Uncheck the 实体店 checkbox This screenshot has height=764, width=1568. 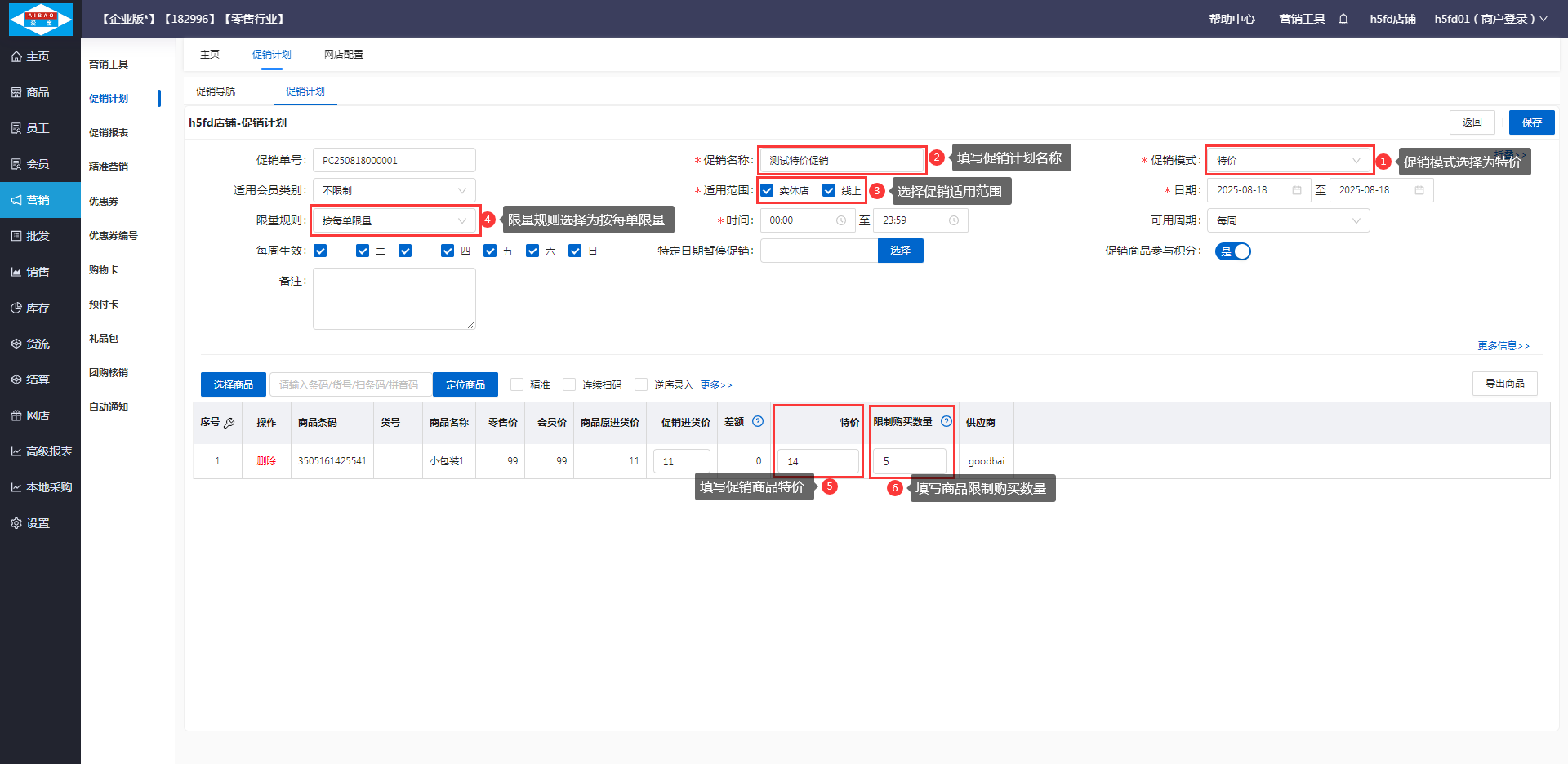pos(768,190)
